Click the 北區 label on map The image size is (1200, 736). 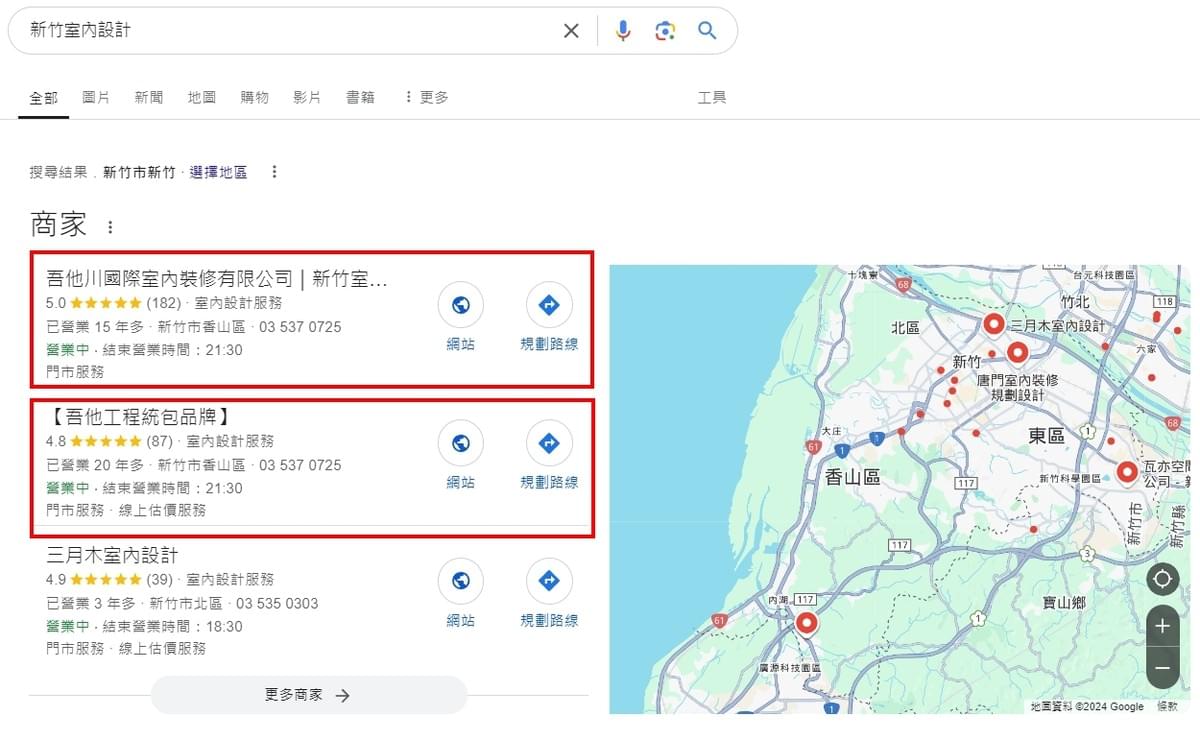(x=904, y=327)
